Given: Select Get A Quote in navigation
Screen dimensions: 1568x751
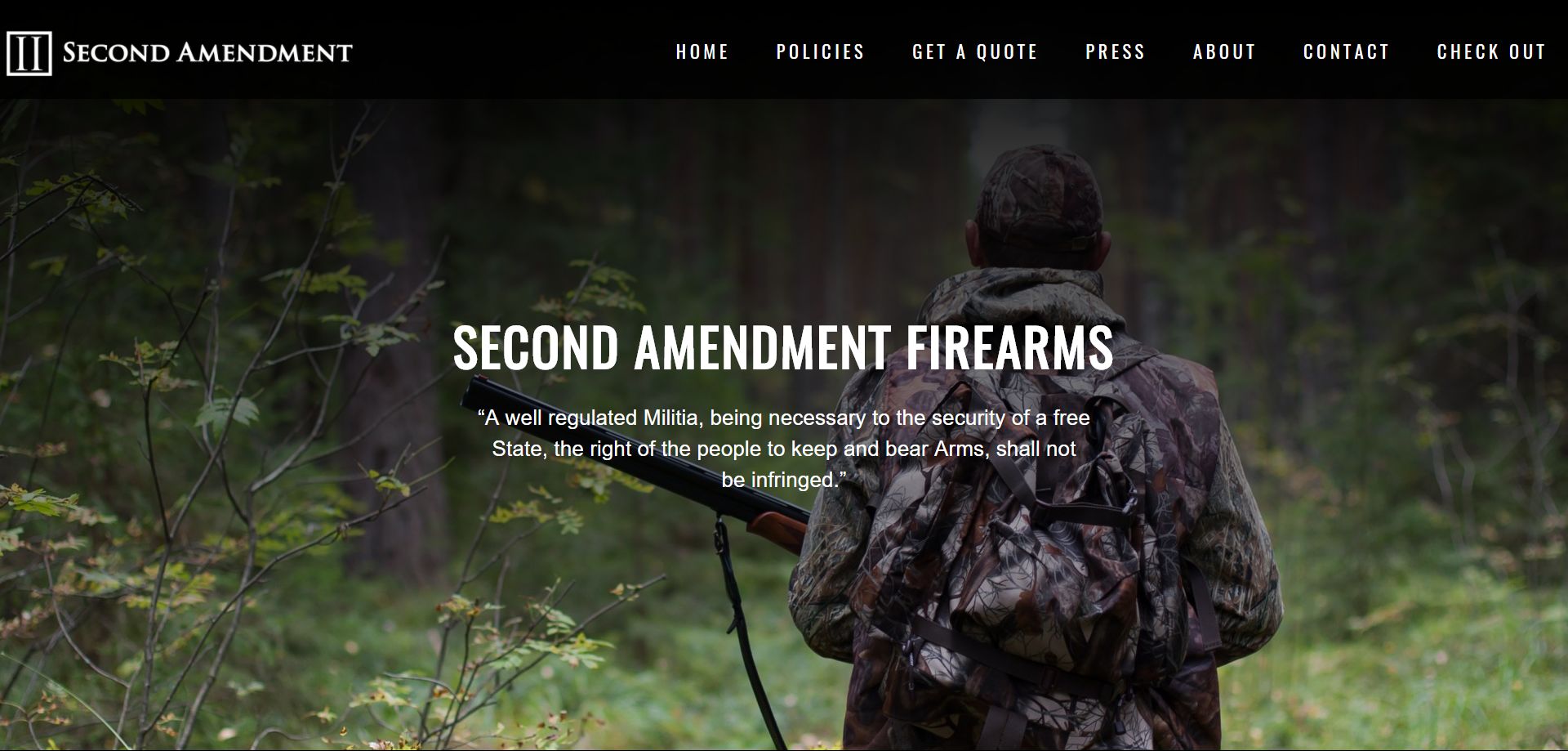Looking at the screenshot, I should pyautogui.click(x=975, y=52).
